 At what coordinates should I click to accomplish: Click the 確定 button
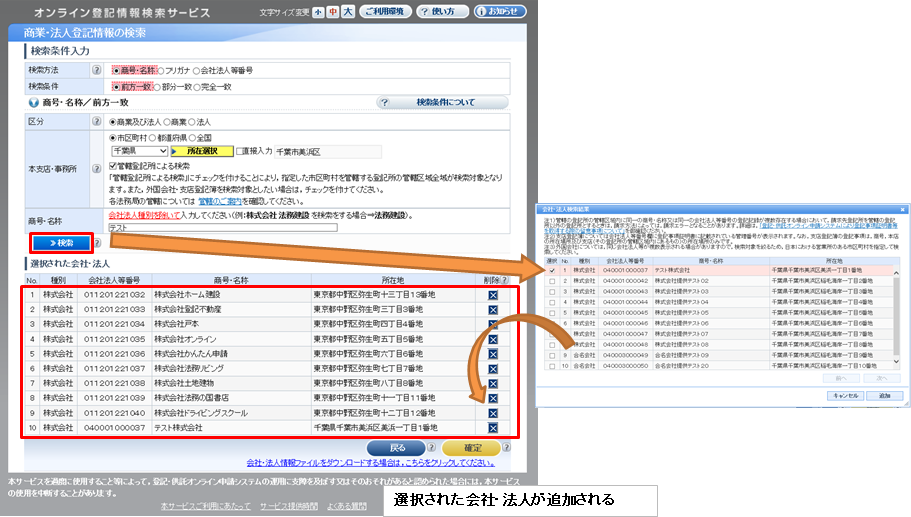[x=471, y=448]
